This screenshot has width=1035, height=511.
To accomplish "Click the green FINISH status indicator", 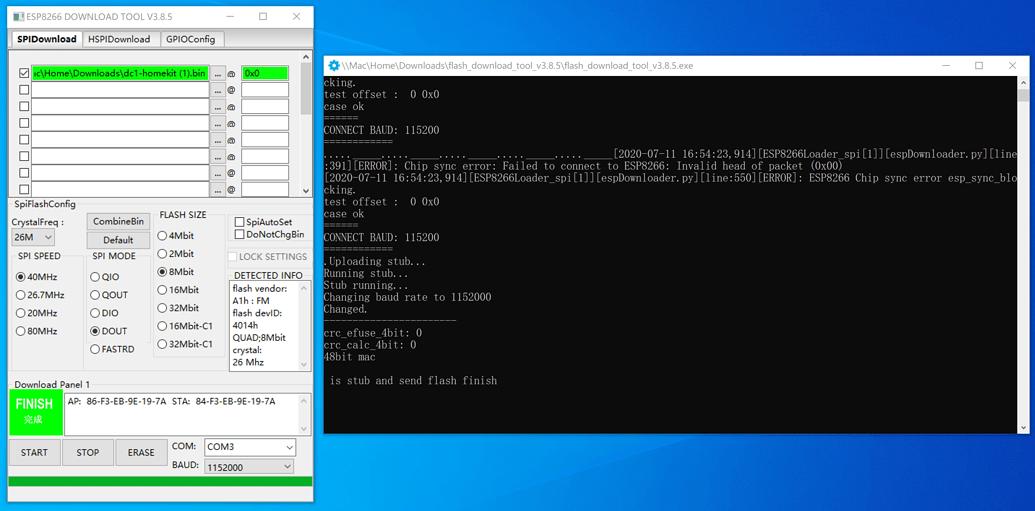I will point(36,412).
